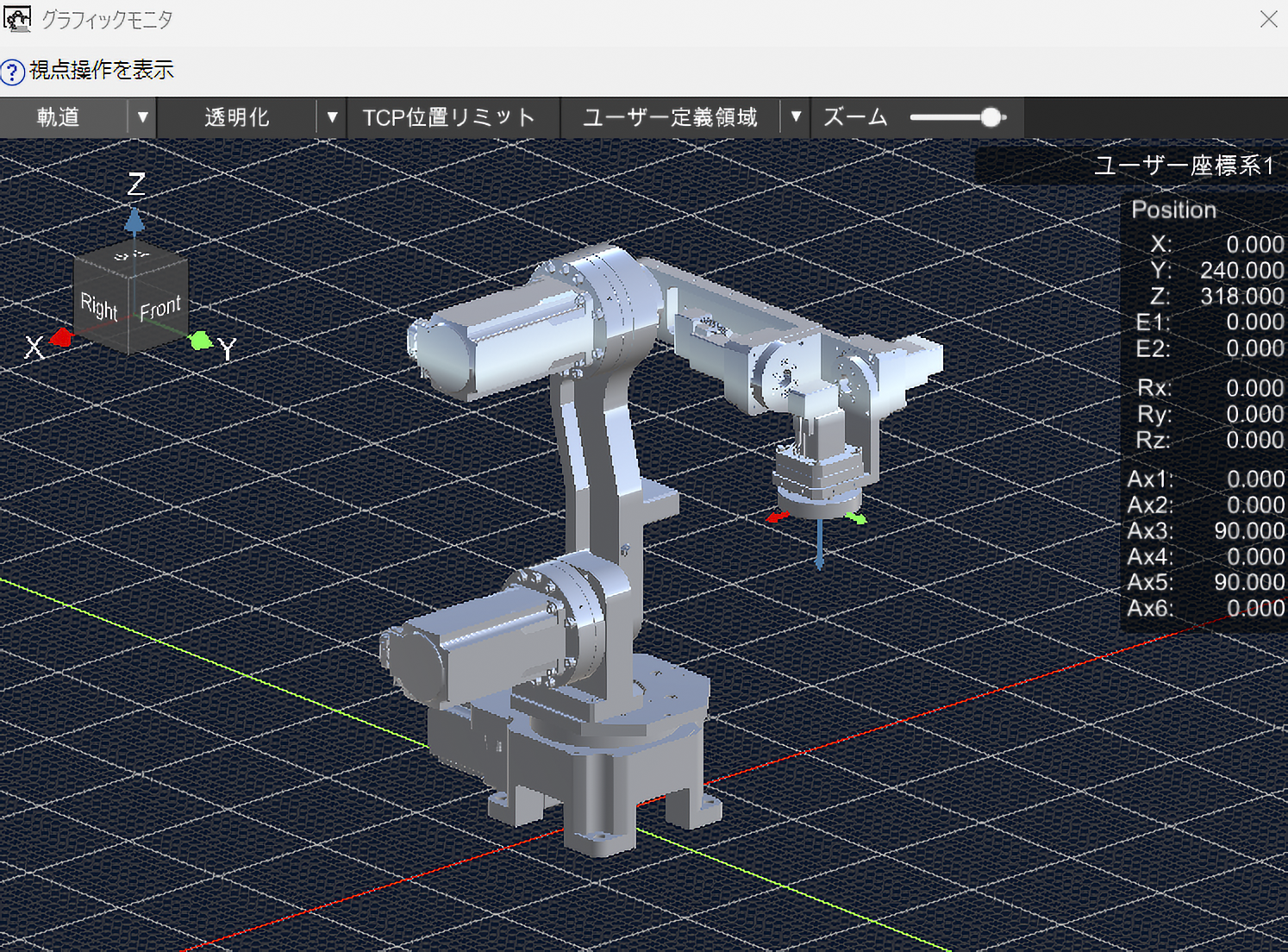Open dropdown arrow next to 透明化
This screenshot has width=1288, height=952.
coord(332,117)
